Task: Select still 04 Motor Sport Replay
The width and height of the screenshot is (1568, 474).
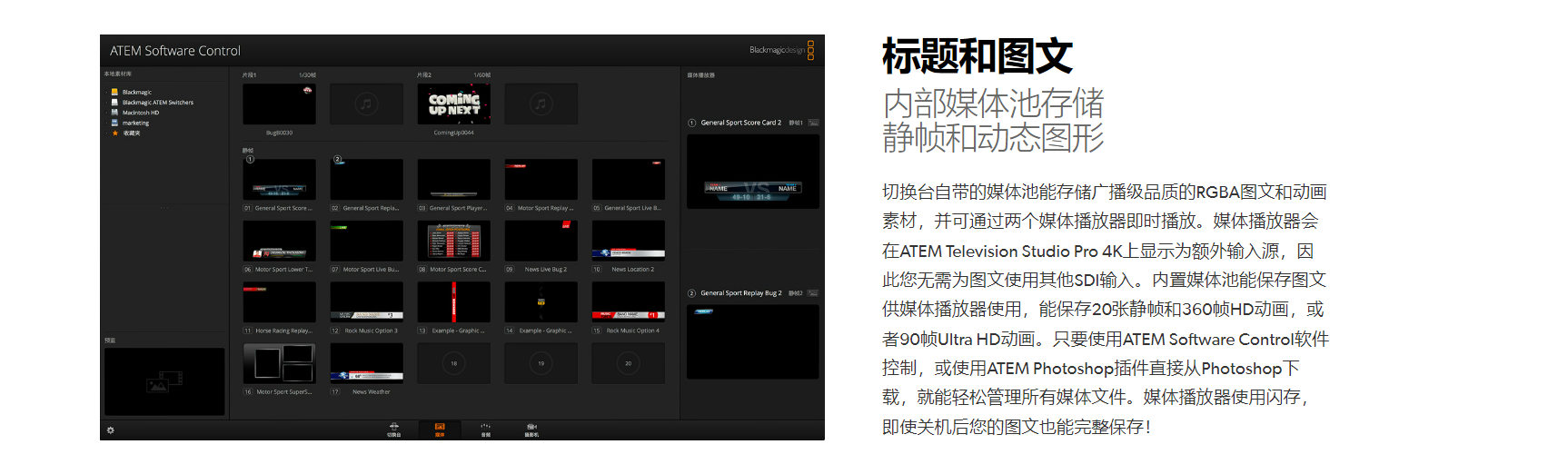Action: point(541,180)
